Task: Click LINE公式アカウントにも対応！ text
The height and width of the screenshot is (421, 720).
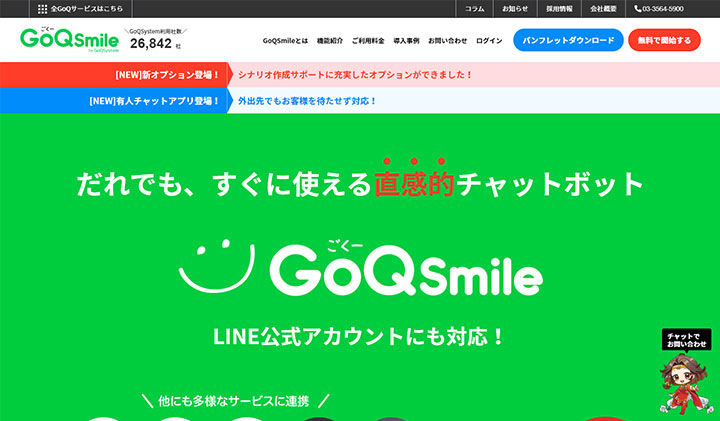Action: click(359, 337)
